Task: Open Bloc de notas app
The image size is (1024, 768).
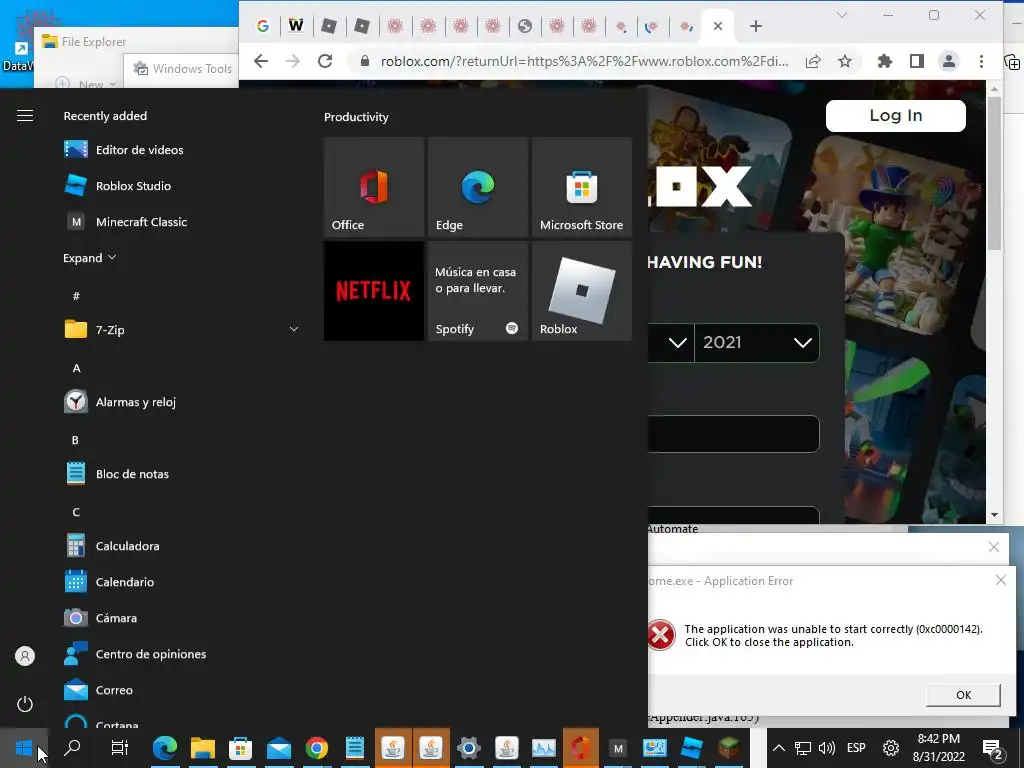Action: (x=181, y=473)
